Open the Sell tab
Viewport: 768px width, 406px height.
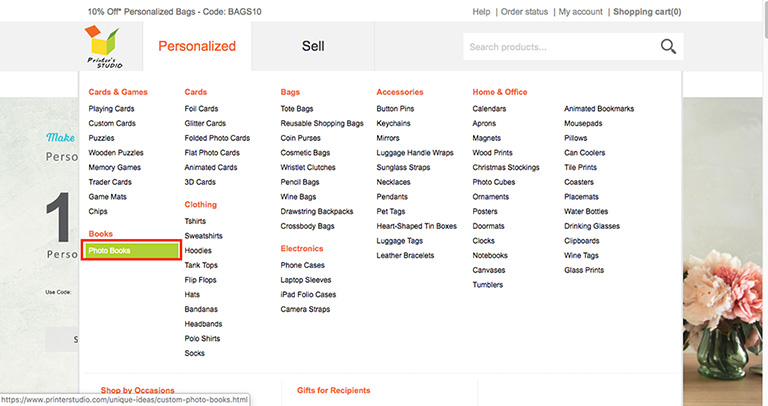[x=313, y=46]
